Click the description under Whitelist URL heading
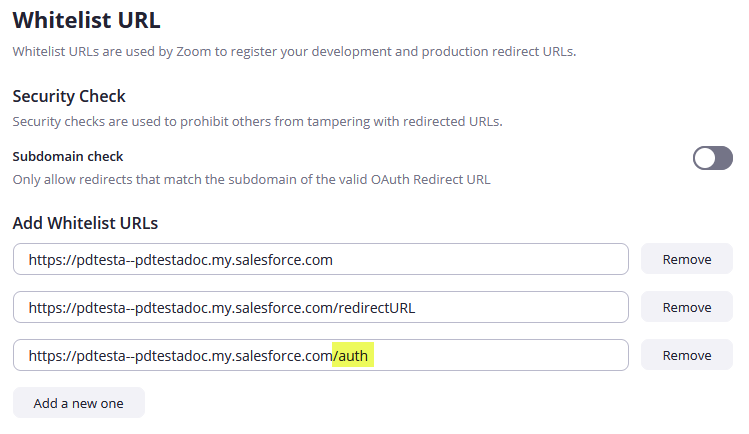The image size is (749, 434). pyautogui.click(x=294, y=51)
